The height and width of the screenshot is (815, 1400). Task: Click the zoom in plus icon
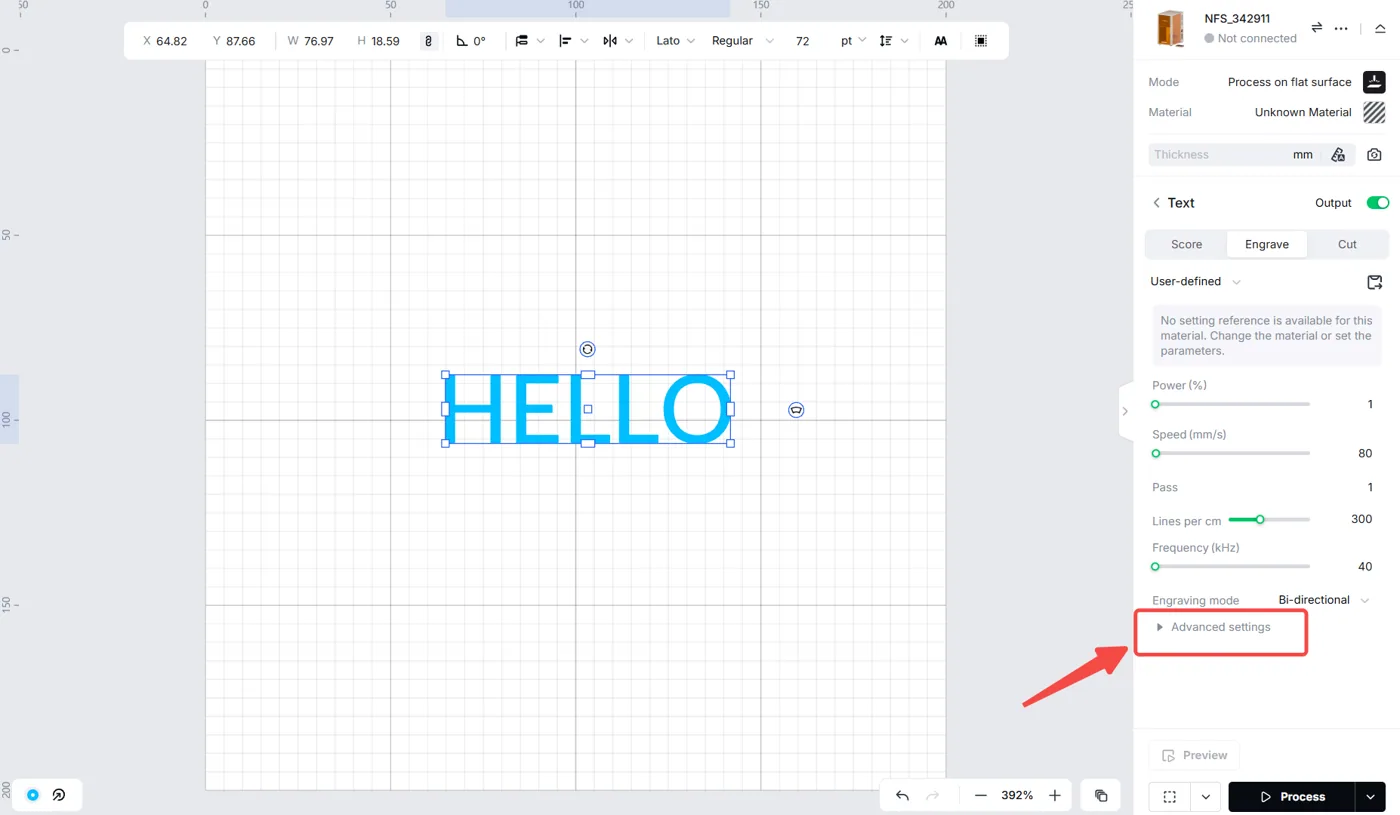[1055, 796]
